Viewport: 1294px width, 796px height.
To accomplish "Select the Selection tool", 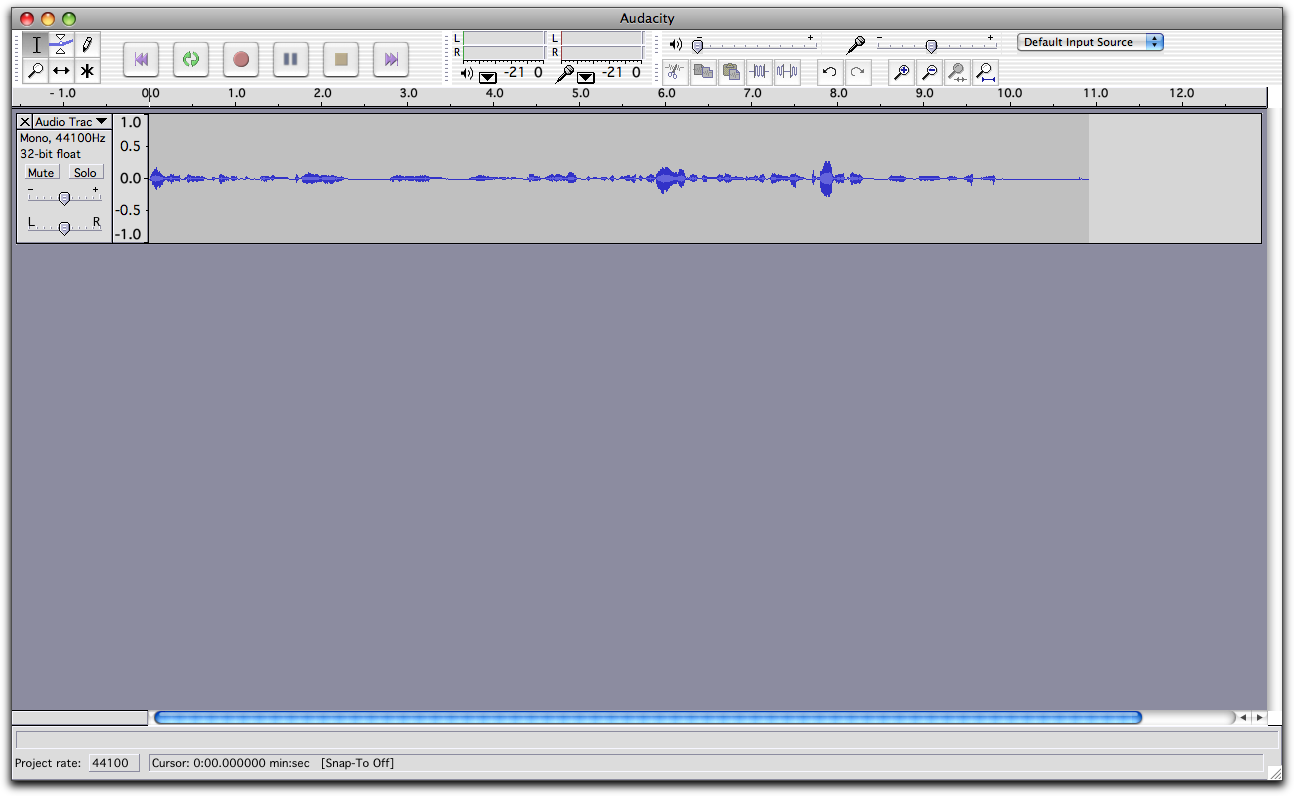I will coord(36,44).
